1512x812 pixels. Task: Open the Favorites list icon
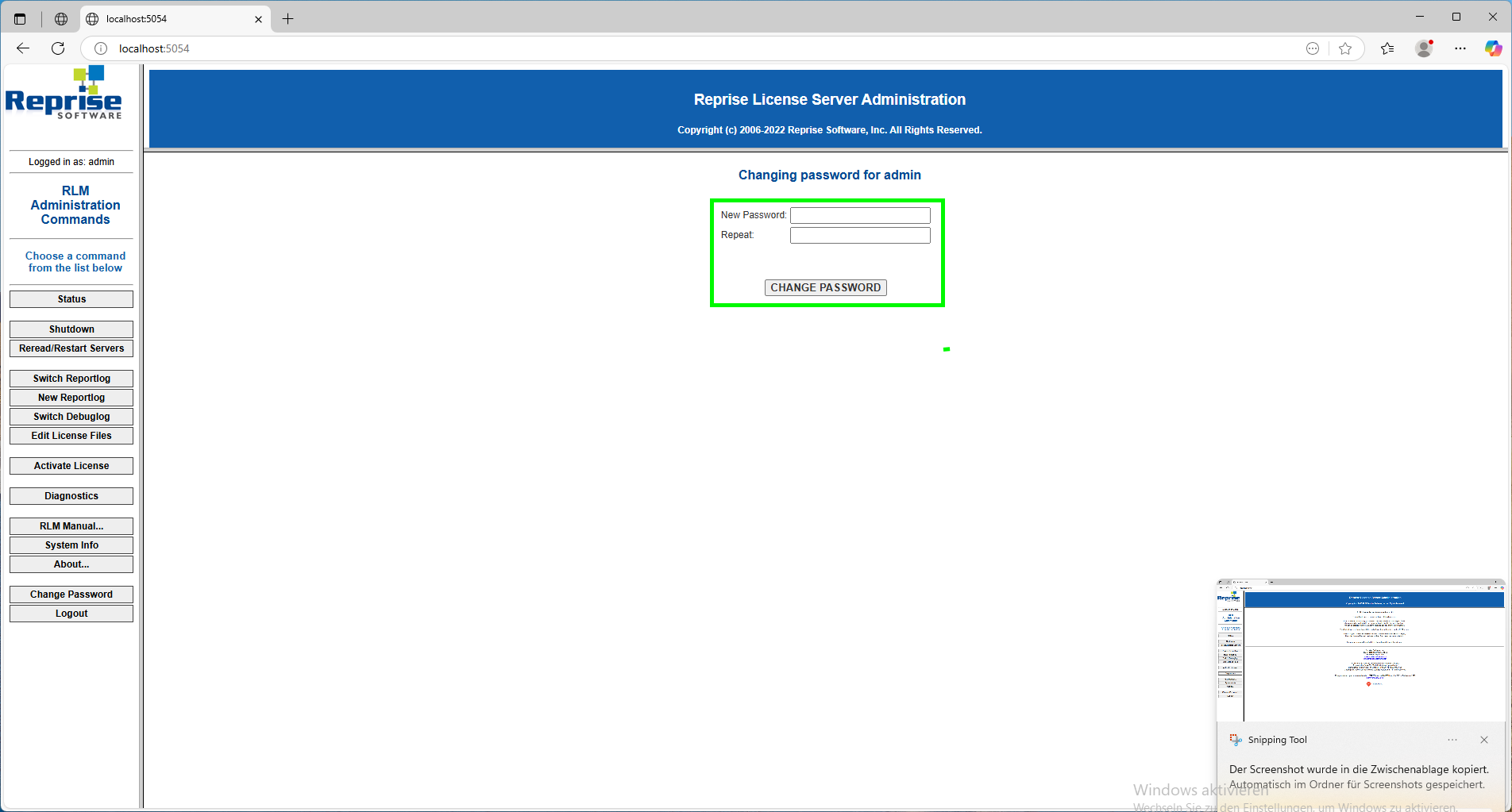coord(1387,48)
